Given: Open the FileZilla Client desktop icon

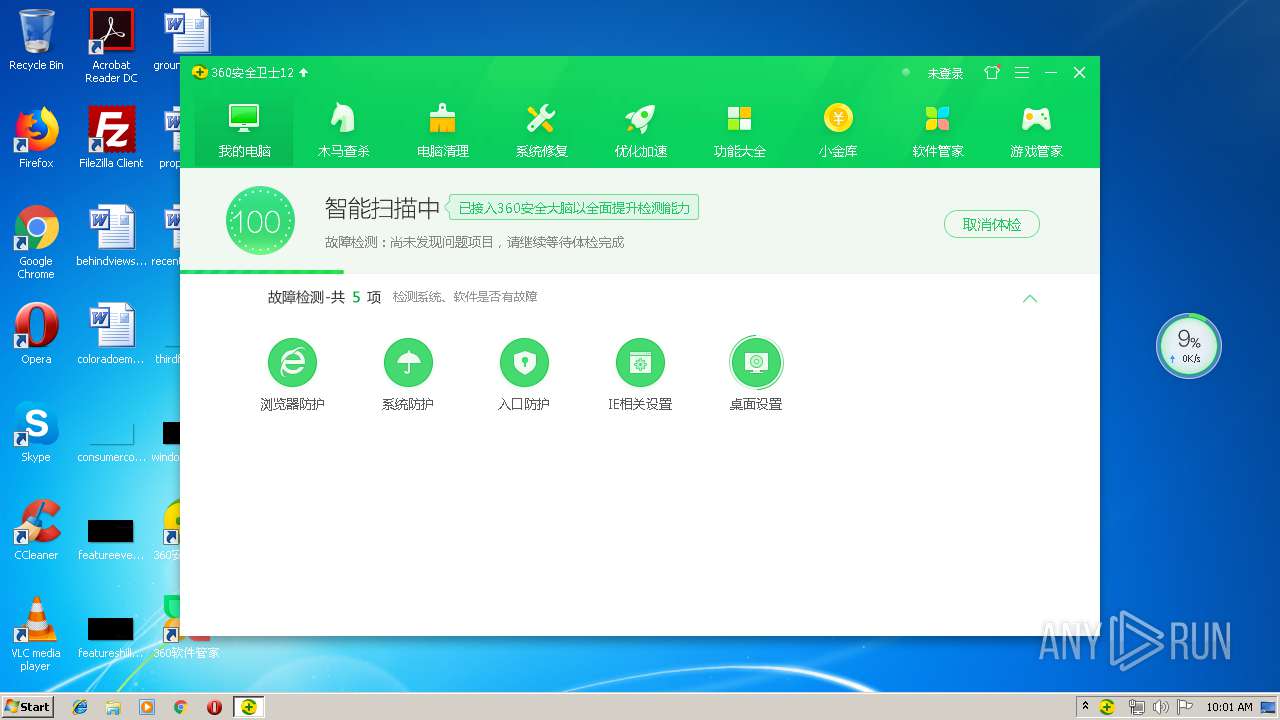Looking at the screenshot, I should [111, 138].
